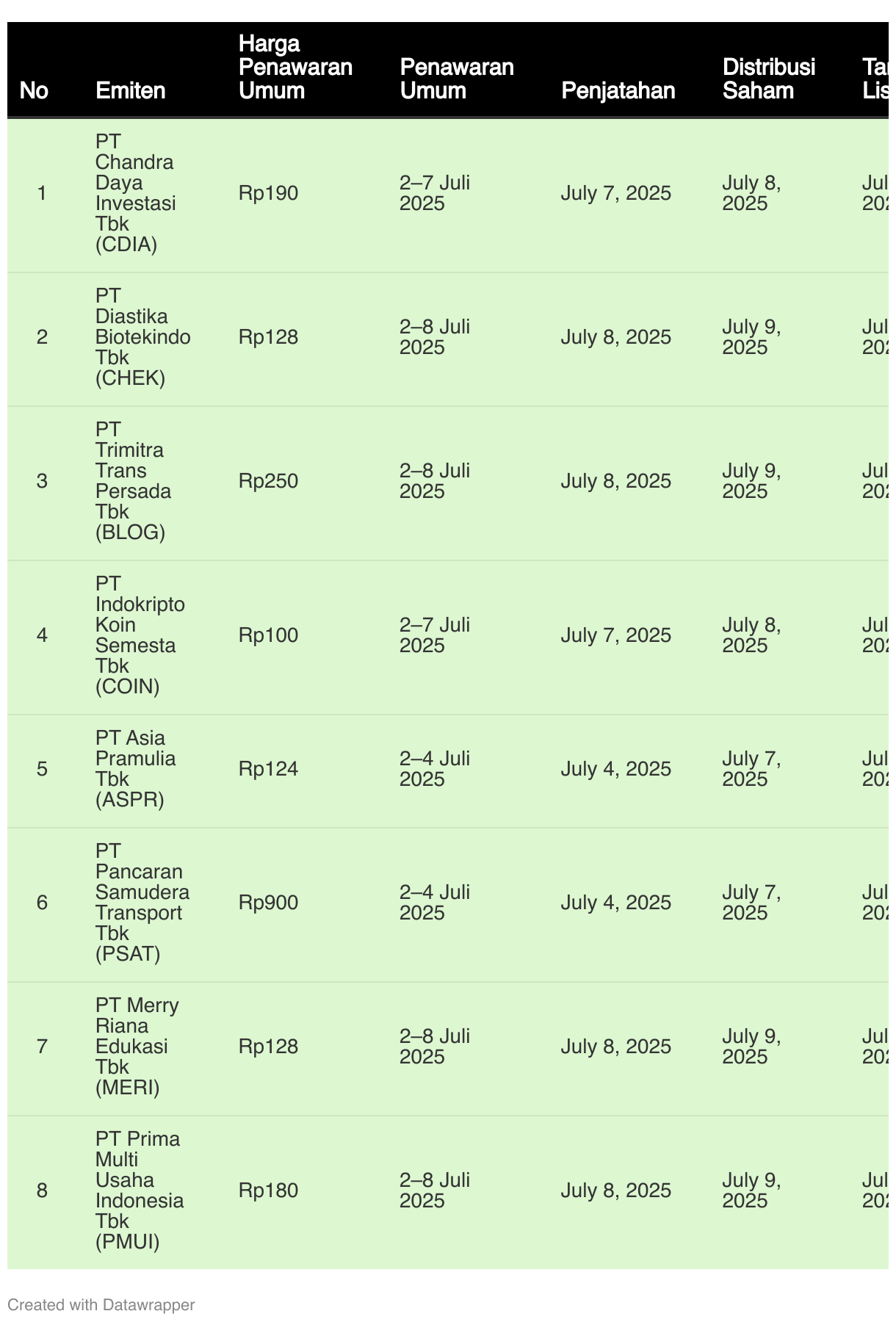
Task: Click PT Diastika Biotekindo (CHEK) emiten cell
Action: point(143,337)
